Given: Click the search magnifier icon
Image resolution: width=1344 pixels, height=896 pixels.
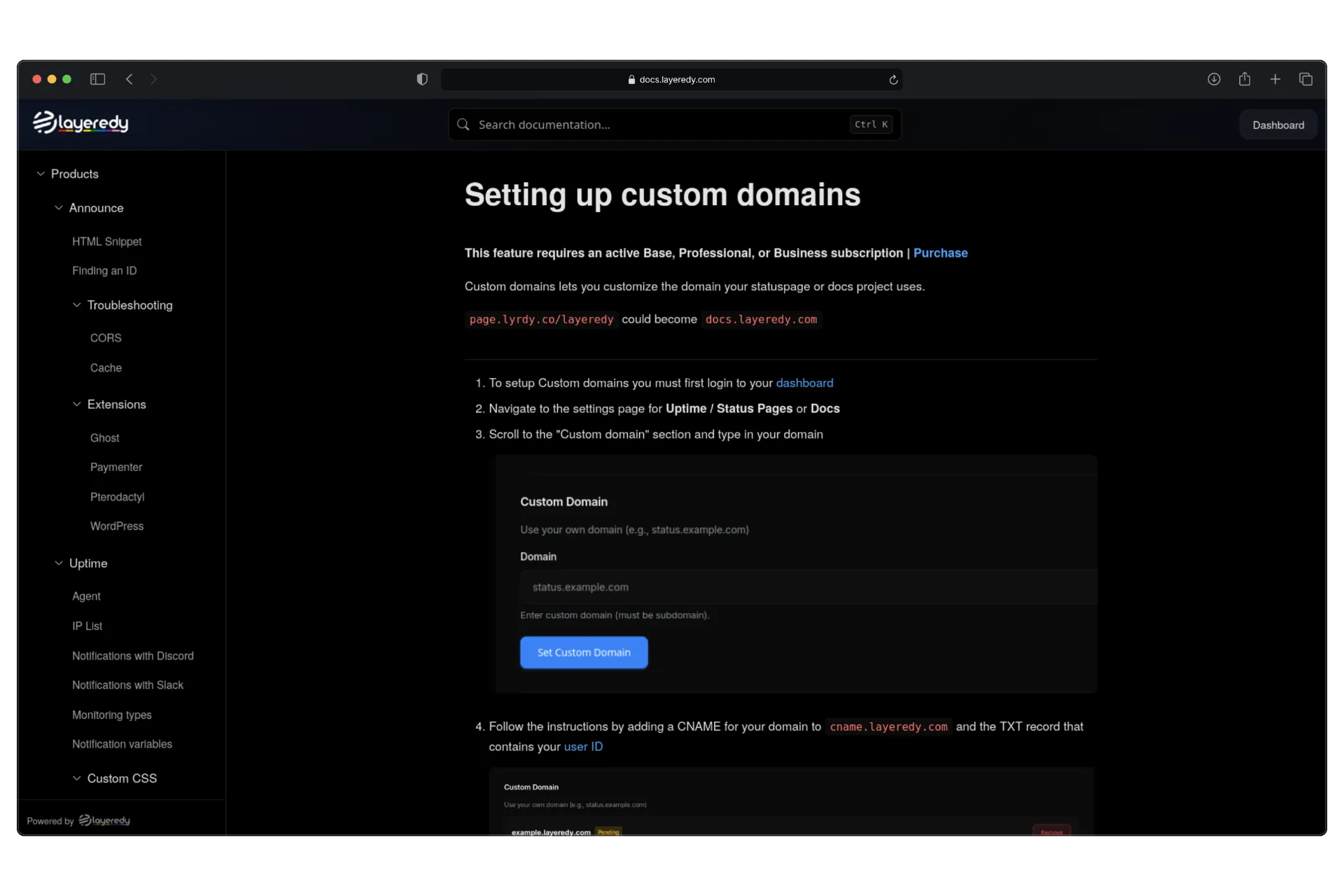Looking at the screenshot, I should (x=463, y=125).
